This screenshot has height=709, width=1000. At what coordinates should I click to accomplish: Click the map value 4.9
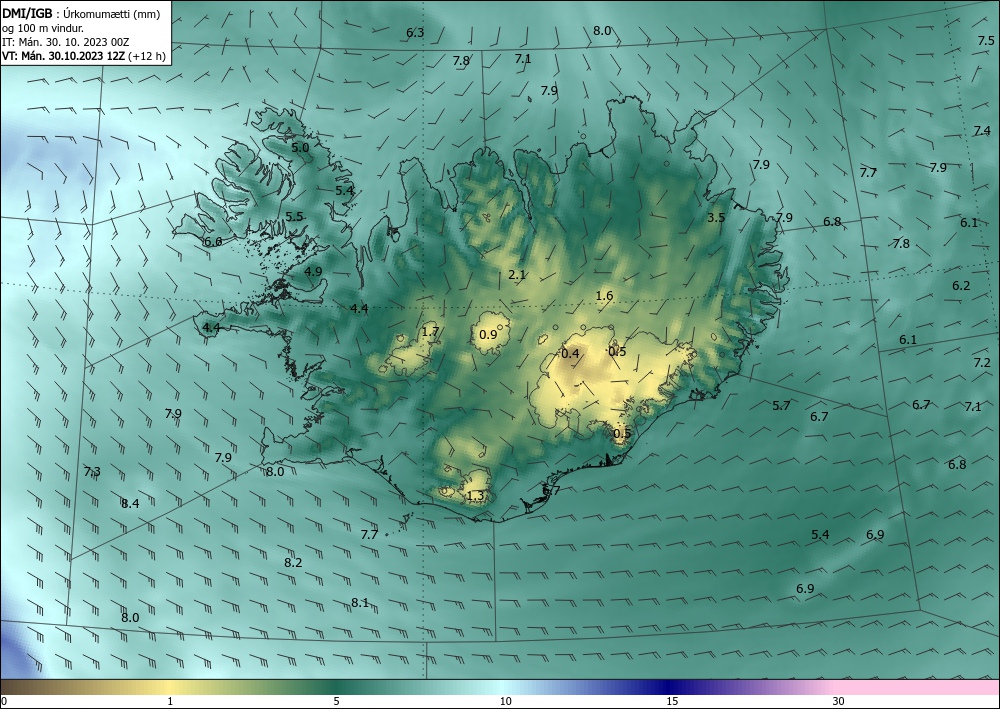click(313, 272)
